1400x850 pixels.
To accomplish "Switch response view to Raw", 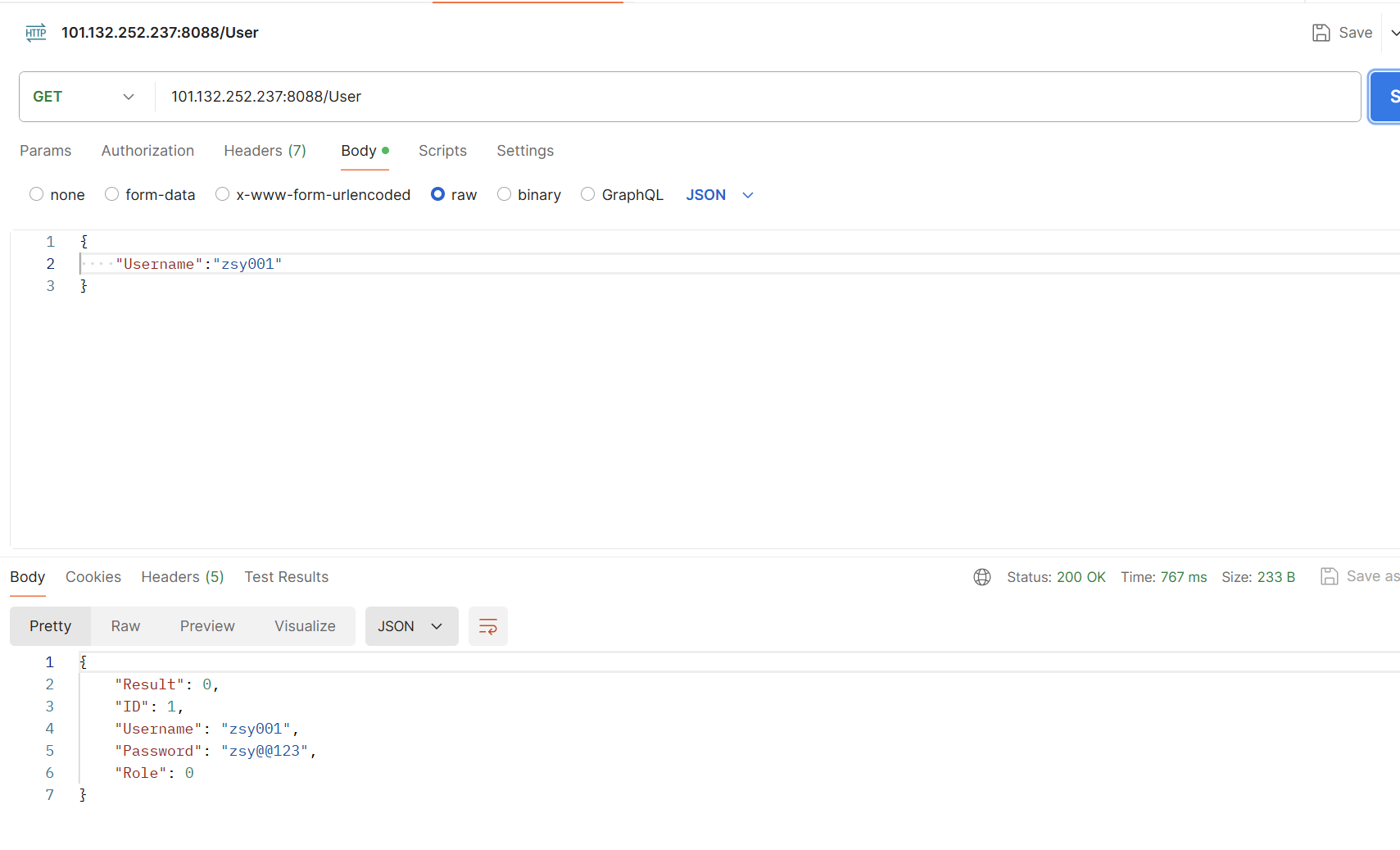I will (x=125, y=626).
